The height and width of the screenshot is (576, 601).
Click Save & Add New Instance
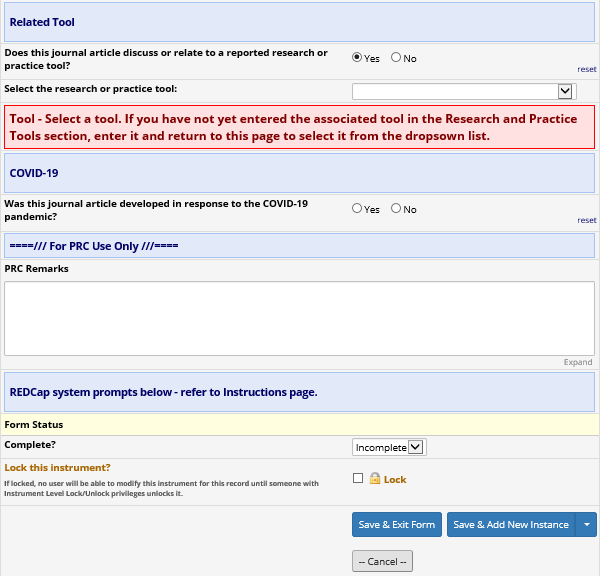[x=511, y=525]
